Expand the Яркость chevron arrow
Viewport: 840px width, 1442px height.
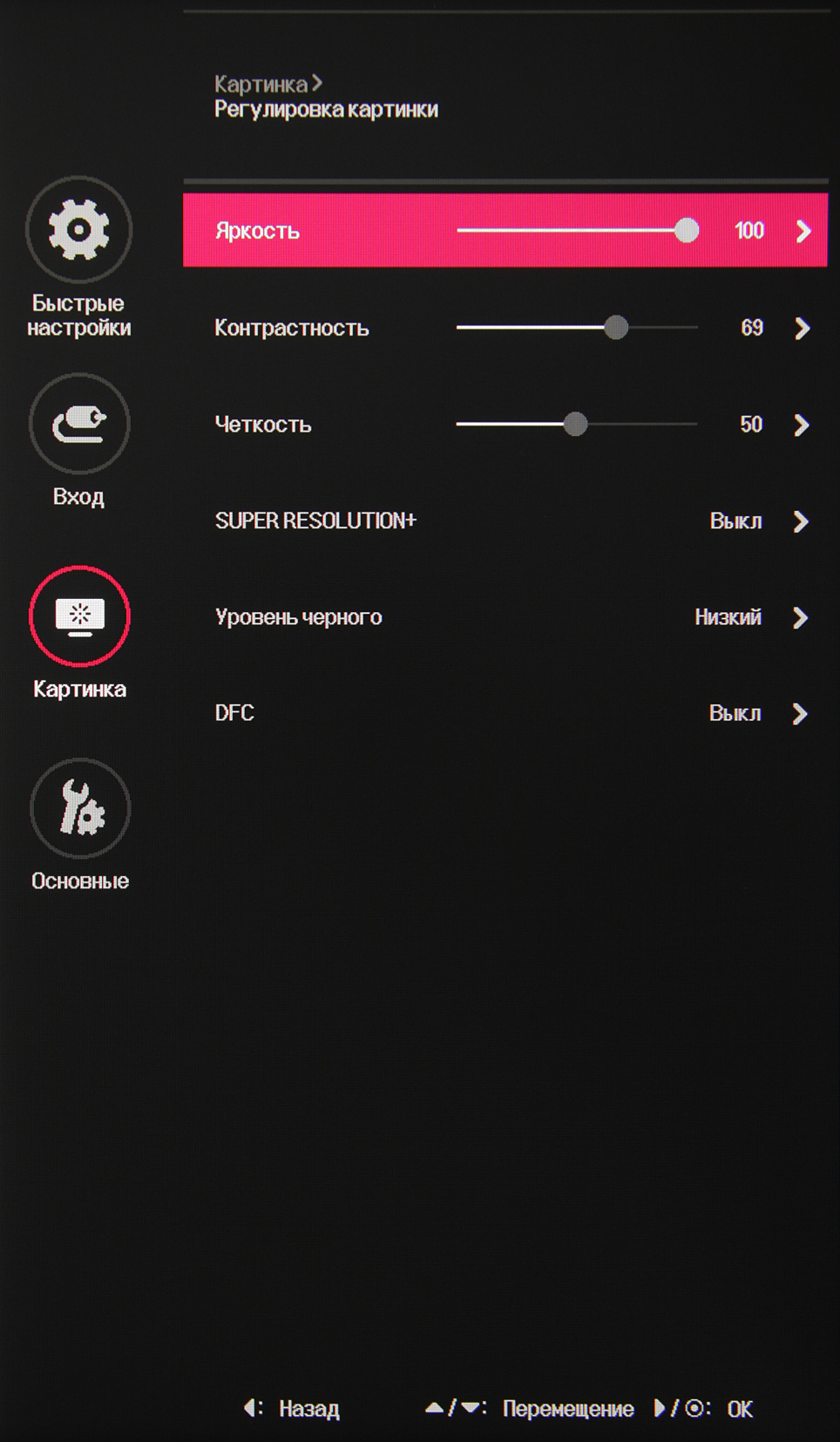click(803, 231)
